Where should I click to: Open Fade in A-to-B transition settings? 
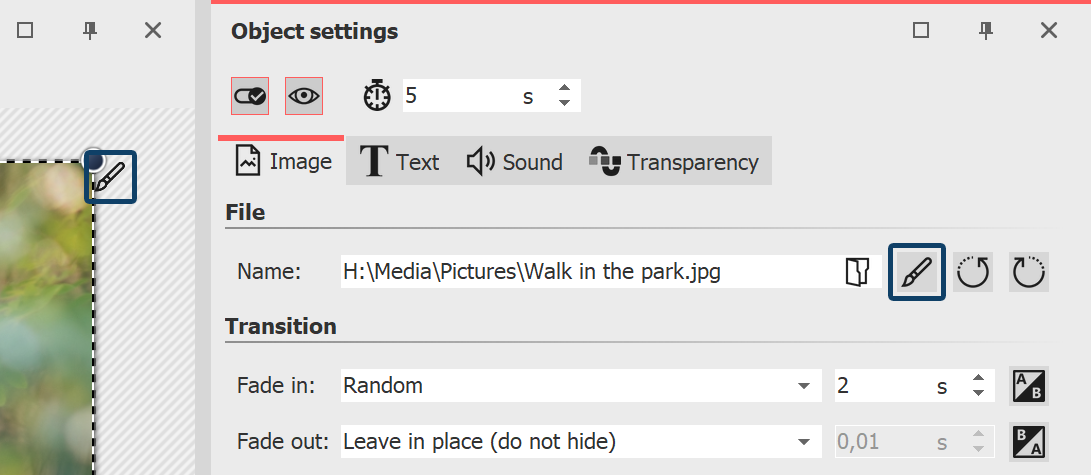[x=1028, y=386]
